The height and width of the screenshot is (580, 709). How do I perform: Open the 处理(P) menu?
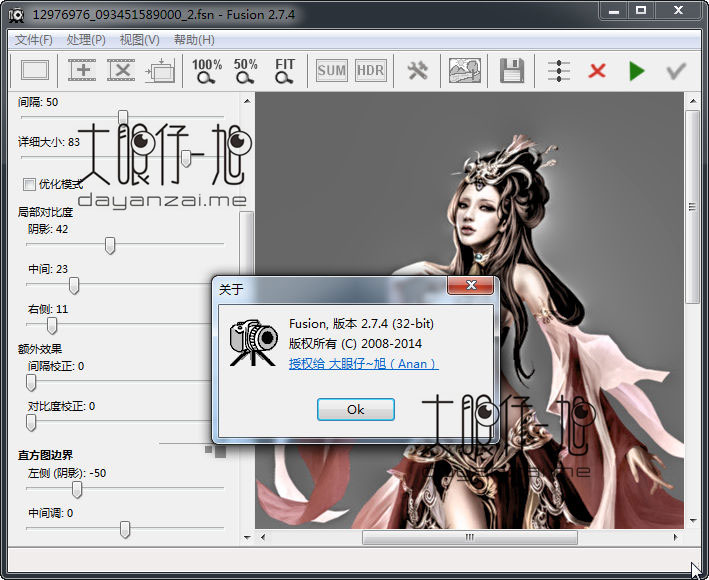[86, 40]
